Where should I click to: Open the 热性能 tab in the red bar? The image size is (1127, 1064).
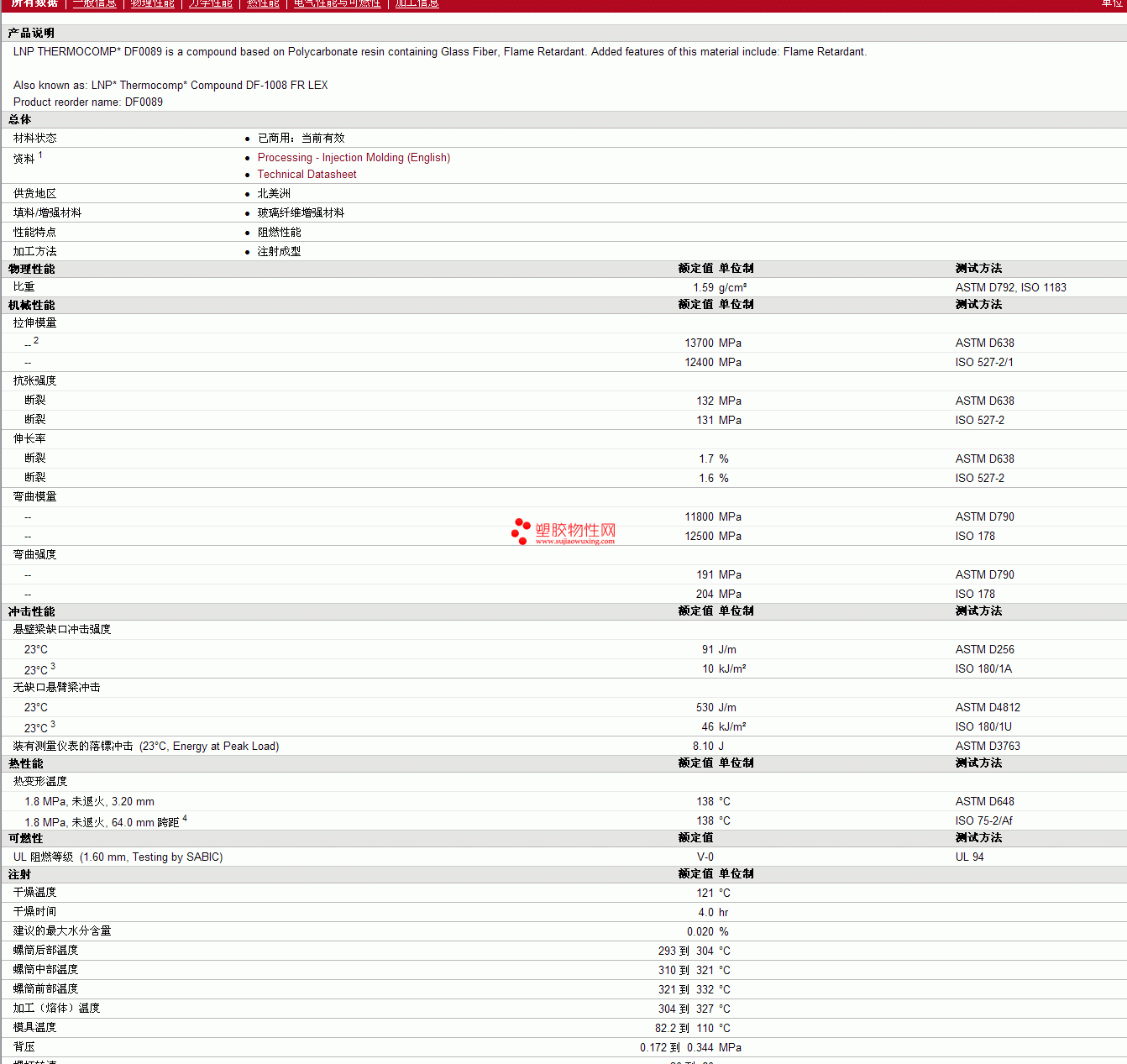pyautogui.click(x=263, y=3)
